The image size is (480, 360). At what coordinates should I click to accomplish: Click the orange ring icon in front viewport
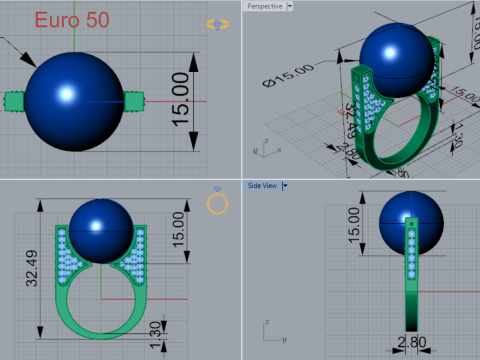(x=217, y=201)
